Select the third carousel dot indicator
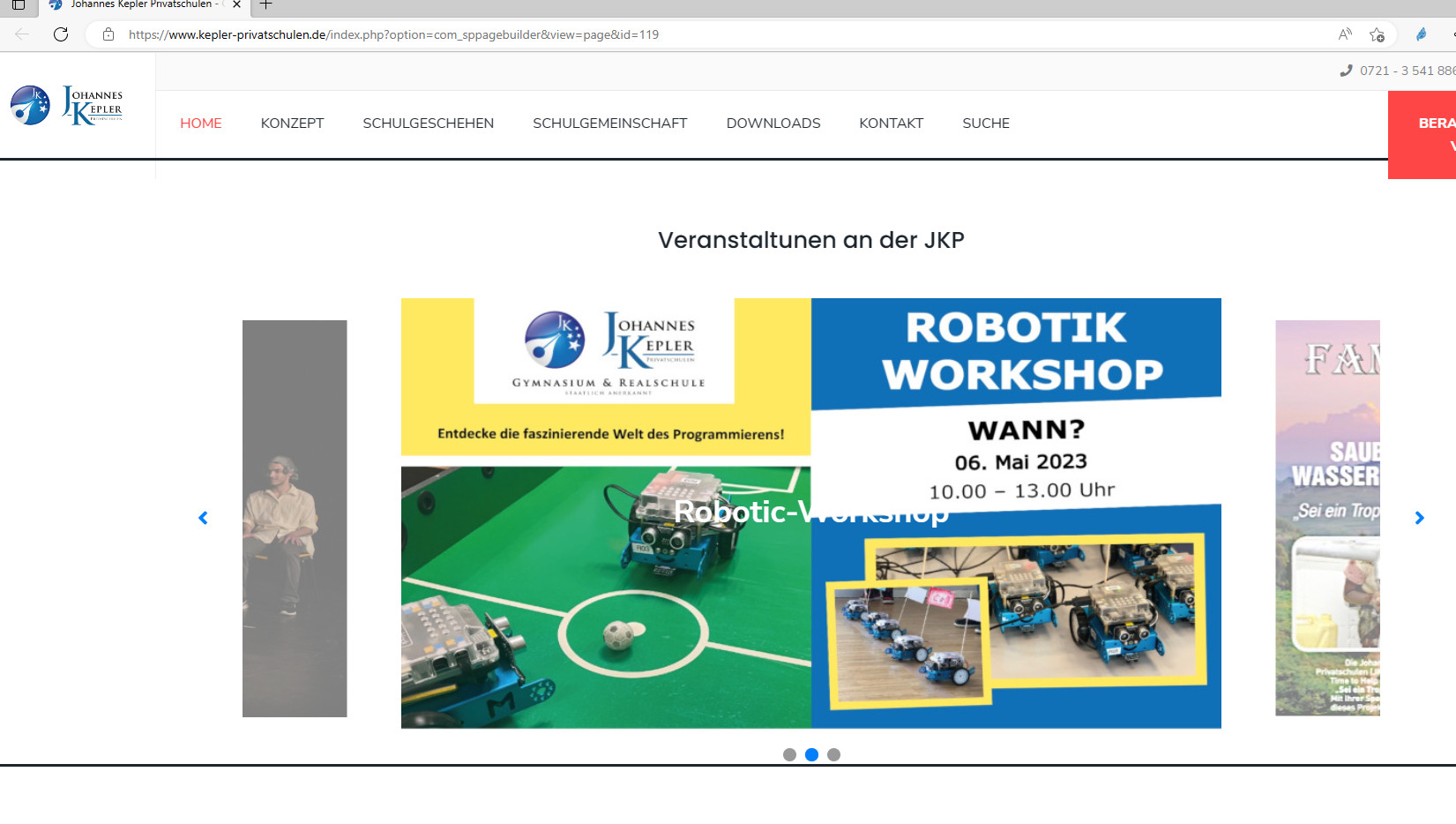 click(x=833, y=754)
